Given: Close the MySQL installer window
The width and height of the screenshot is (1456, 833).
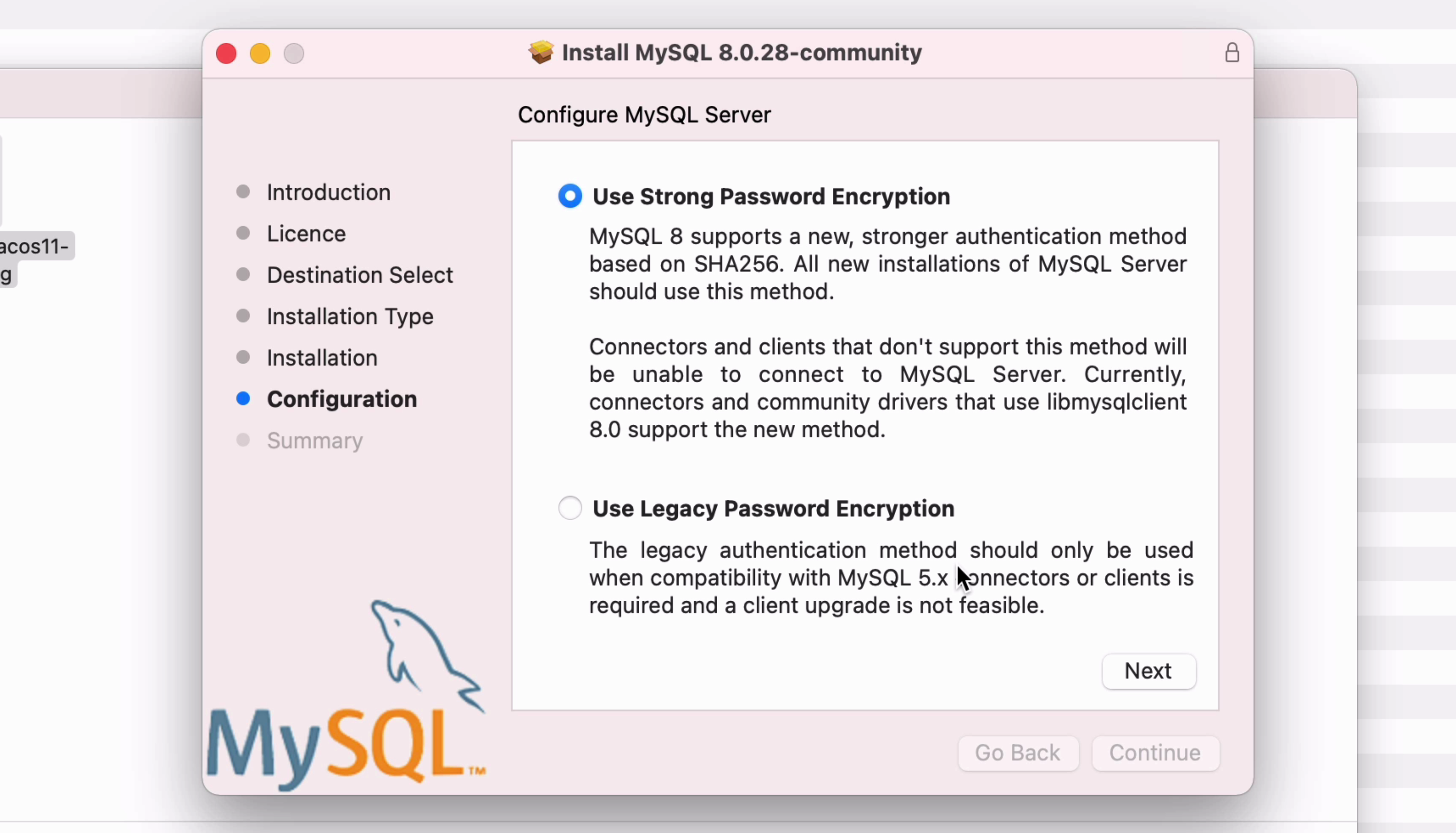Looking at the screenshot, I should (x=226, y=54).
